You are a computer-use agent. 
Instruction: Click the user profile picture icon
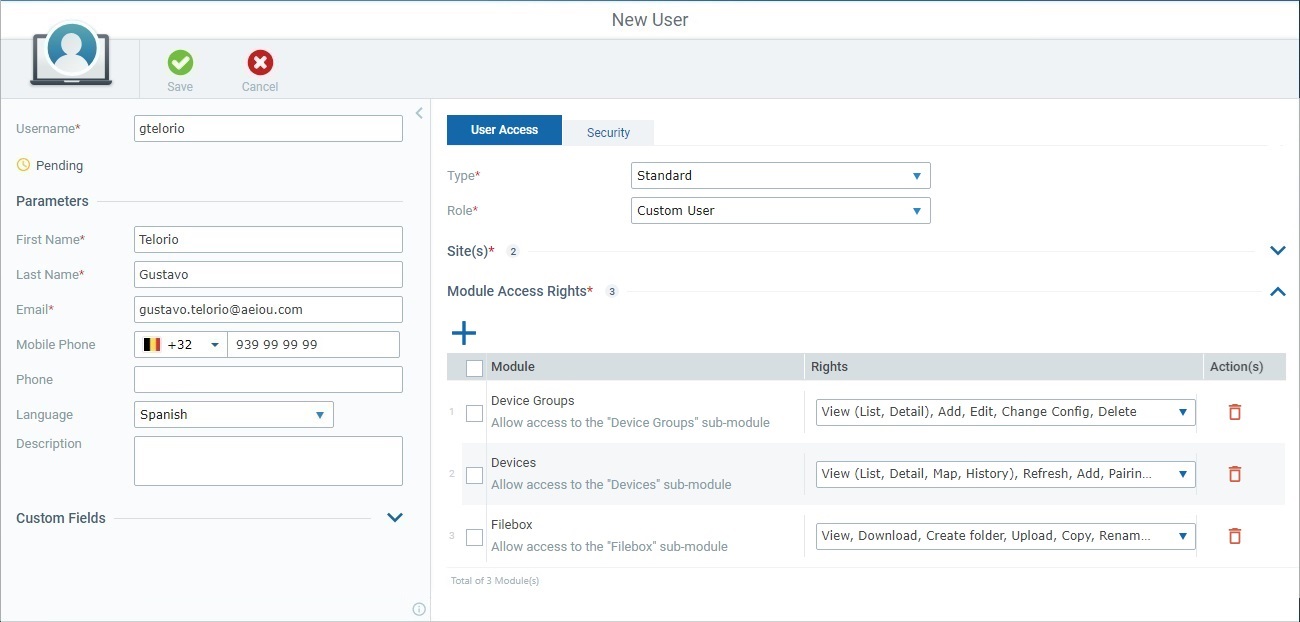70,50
